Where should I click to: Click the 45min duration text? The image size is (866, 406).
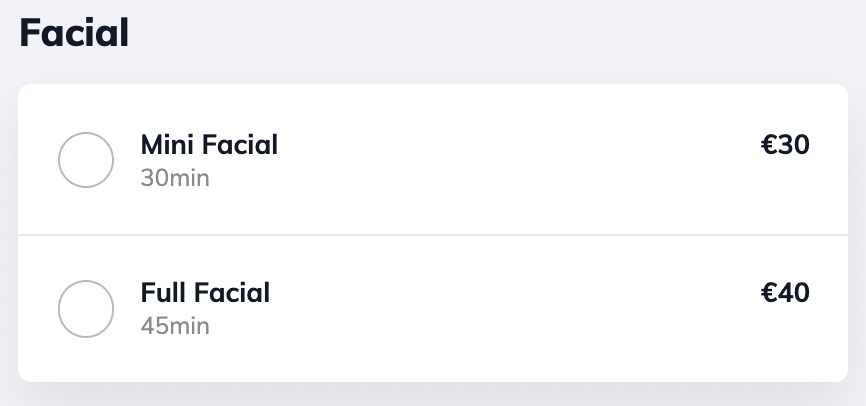(x=175, y=326)
